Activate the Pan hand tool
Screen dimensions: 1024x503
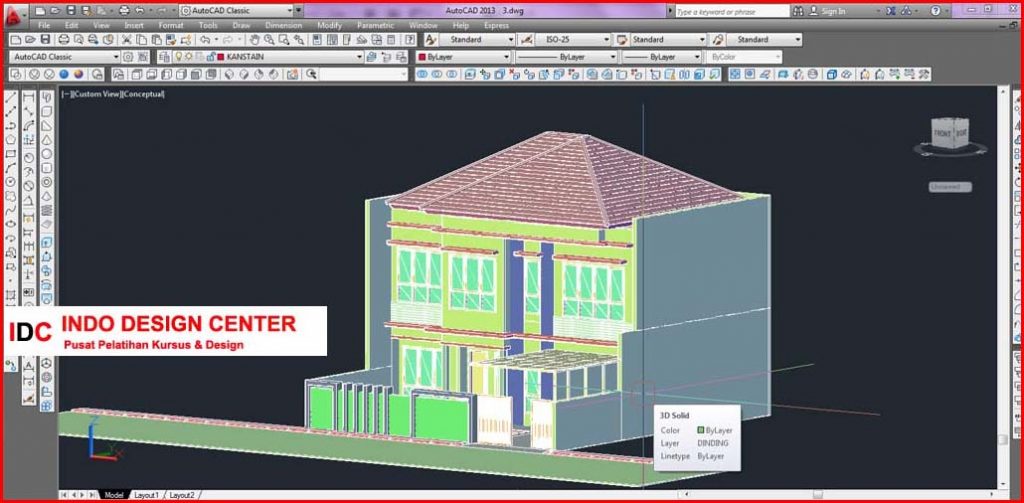coord(254,40)
